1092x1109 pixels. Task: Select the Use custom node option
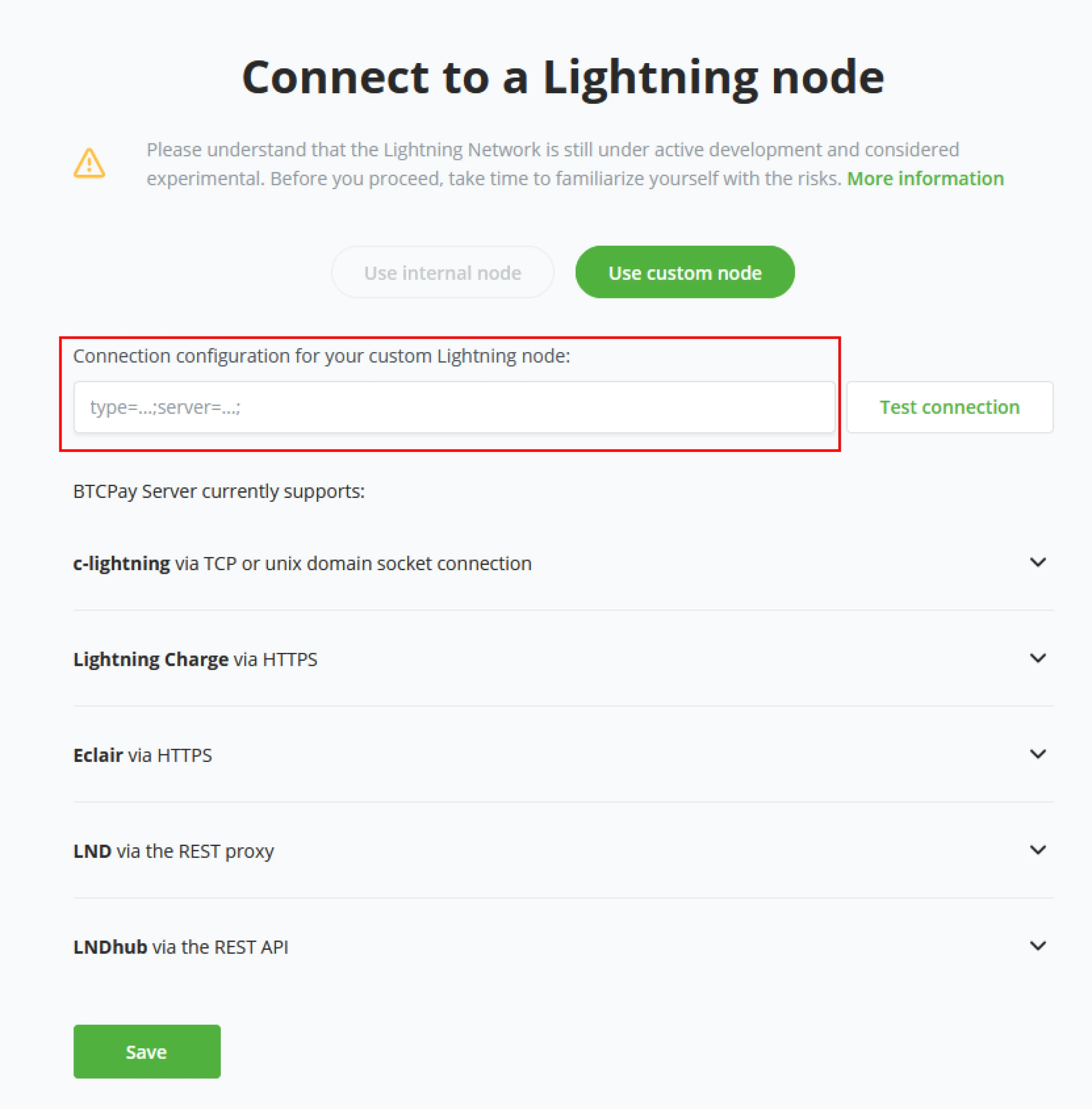[x=685, y=273]
